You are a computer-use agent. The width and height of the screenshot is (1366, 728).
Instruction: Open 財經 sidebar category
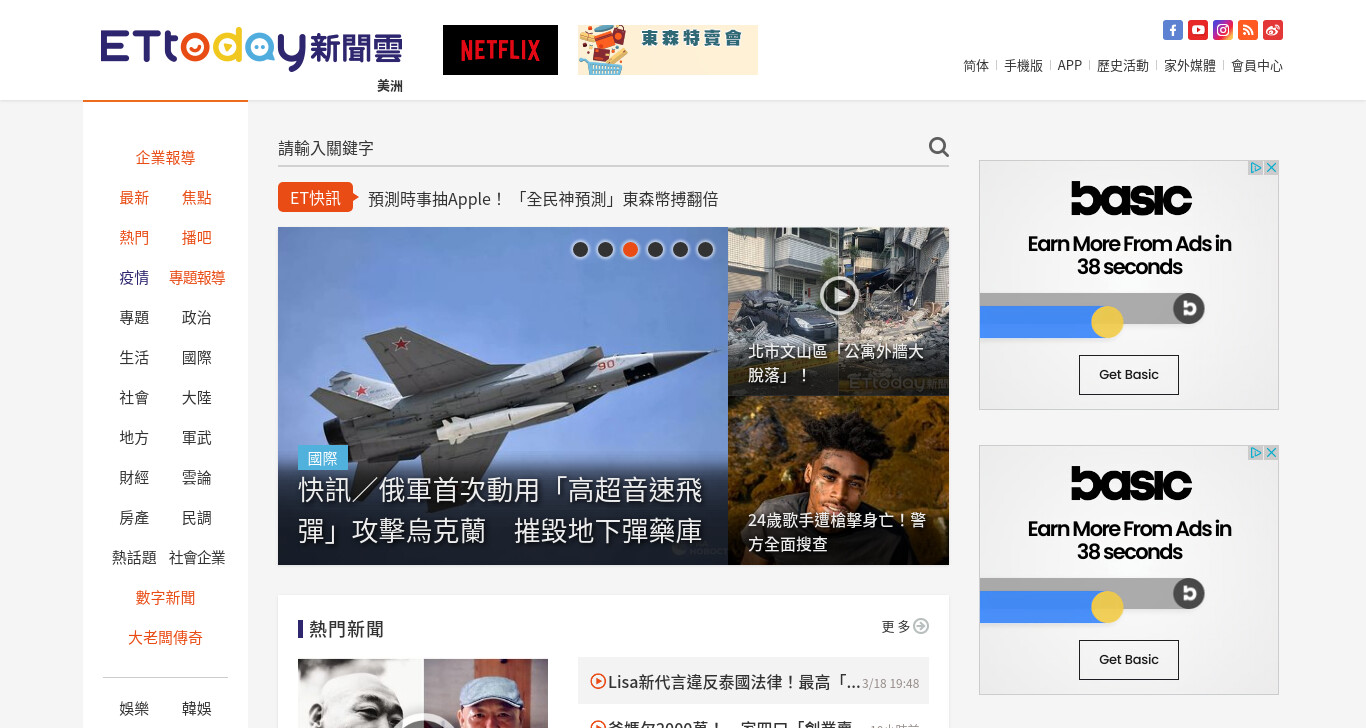pyautogui.click(x=134, y=477)
